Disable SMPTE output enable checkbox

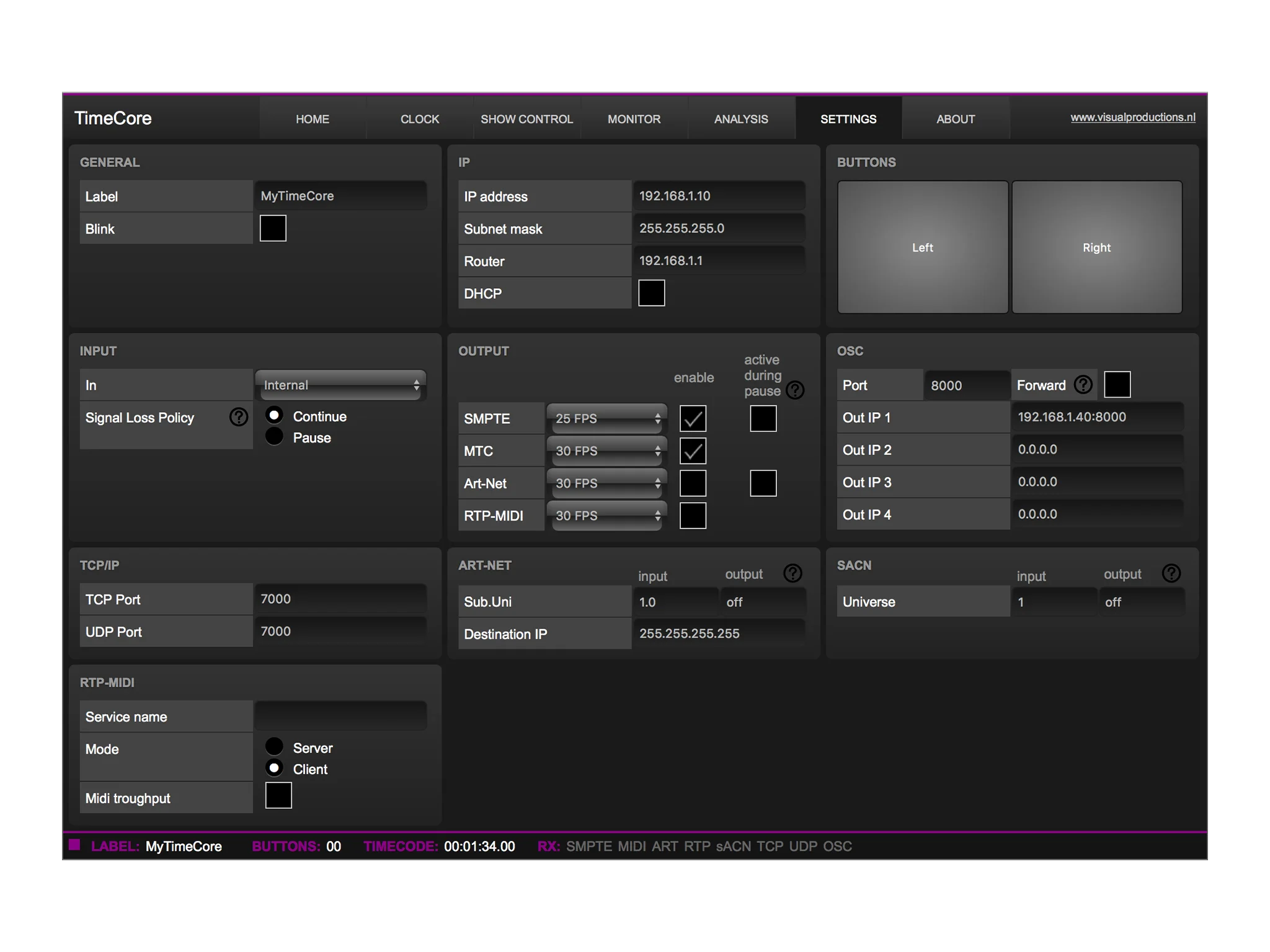coord(693,418)
